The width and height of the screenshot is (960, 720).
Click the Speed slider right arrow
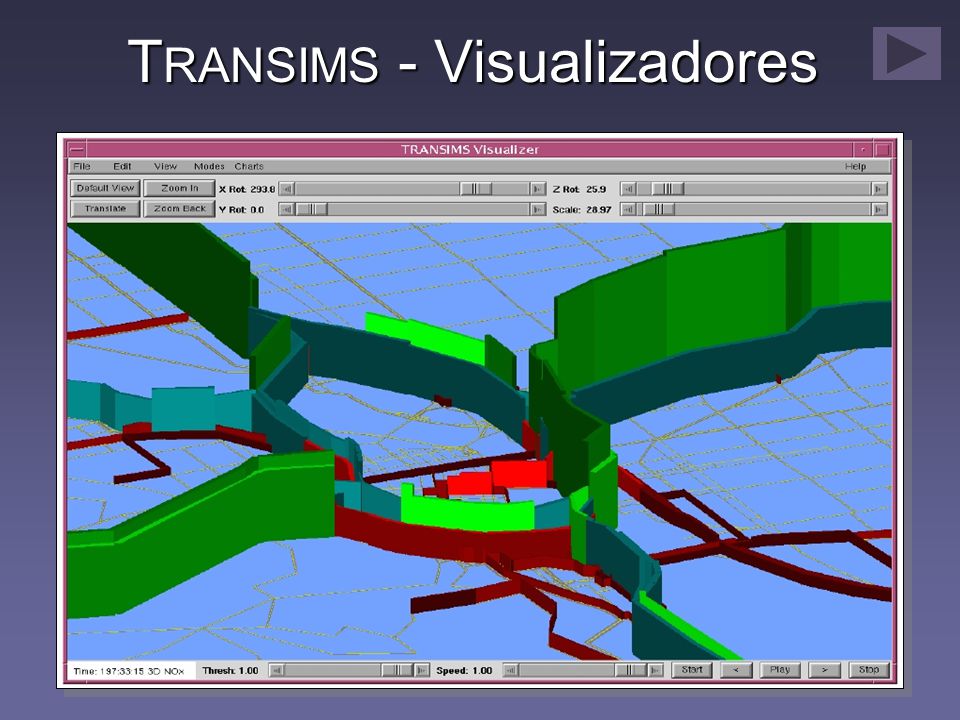click(656, 670)
